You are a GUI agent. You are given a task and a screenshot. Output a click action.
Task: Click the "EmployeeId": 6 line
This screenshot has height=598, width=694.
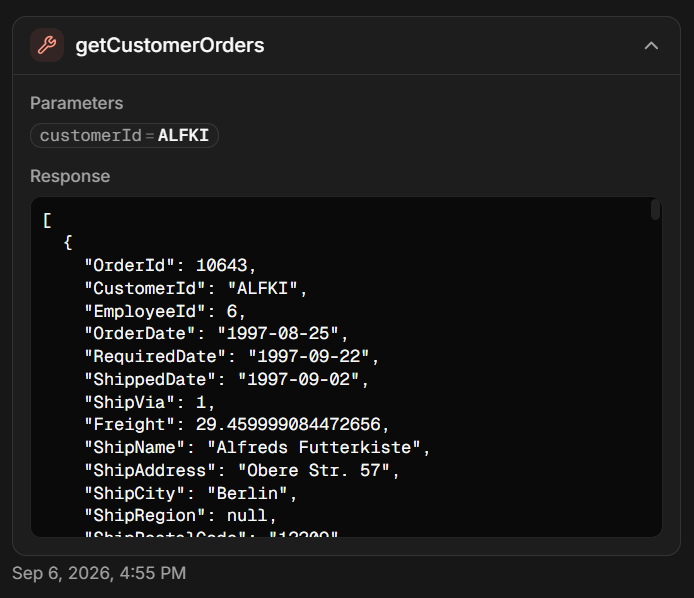[165, 312]
